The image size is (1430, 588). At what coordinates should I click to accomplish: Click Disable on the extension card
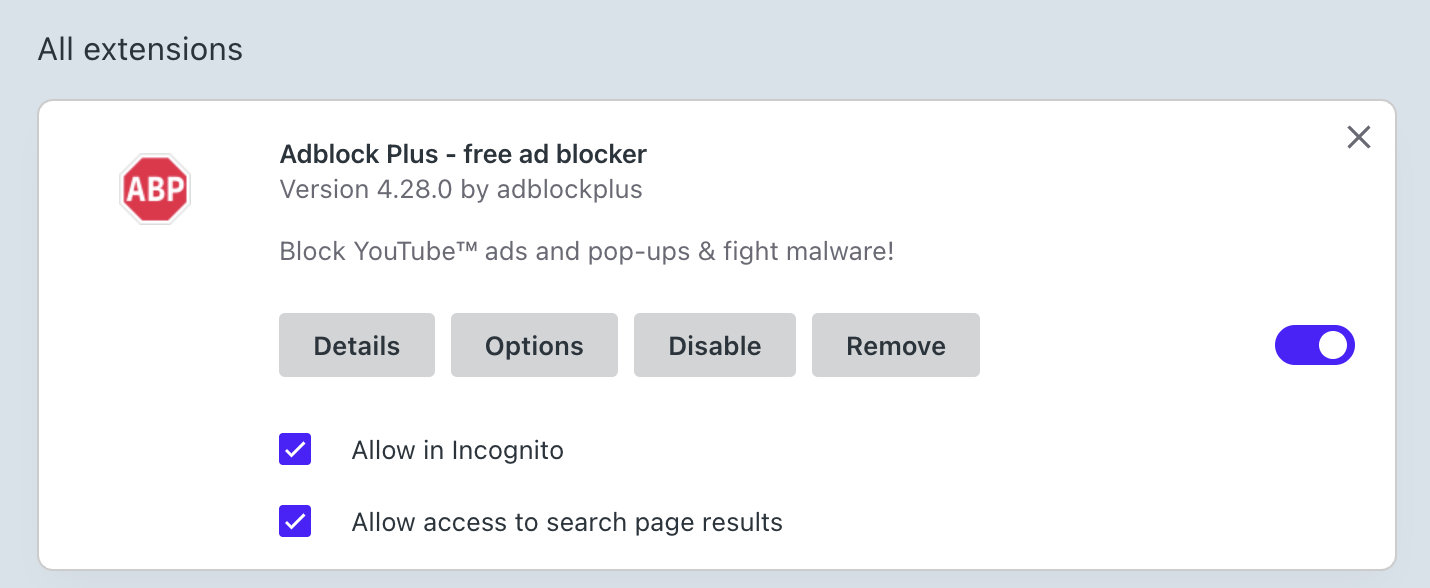point(714,345)
